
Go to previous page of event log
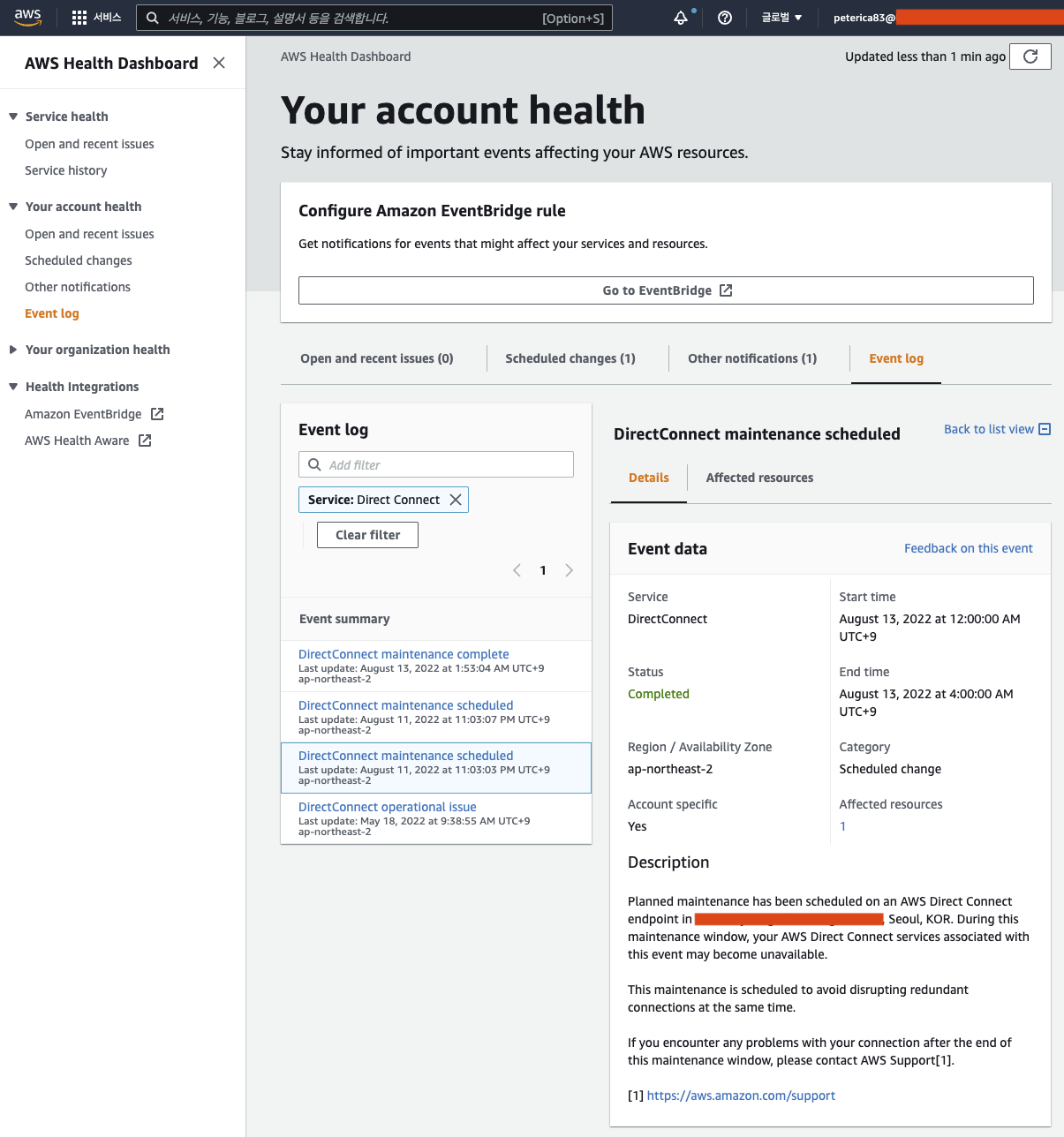[517, 570]
